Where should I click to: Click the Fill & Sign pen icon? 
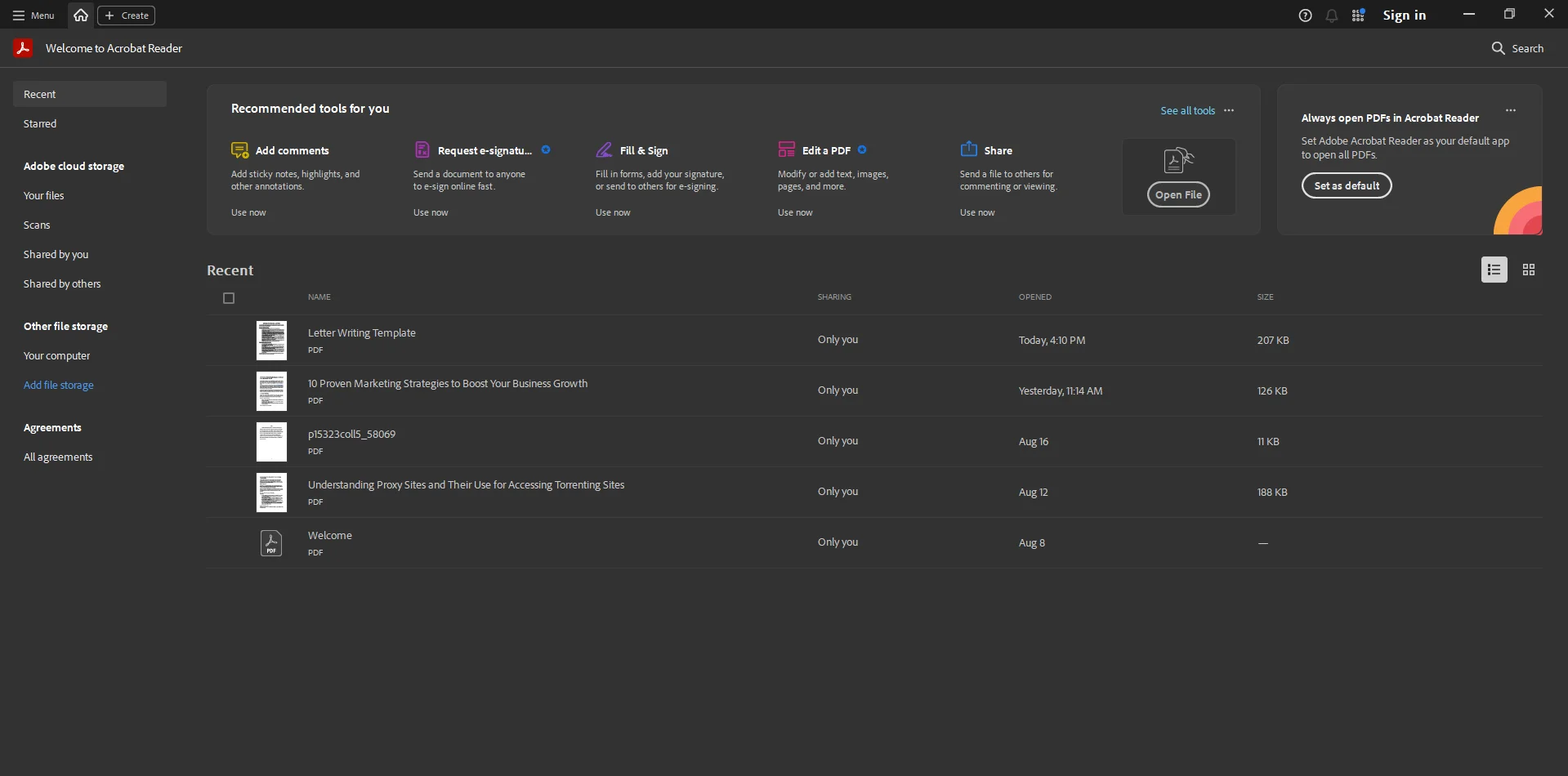tap(604, 149)
